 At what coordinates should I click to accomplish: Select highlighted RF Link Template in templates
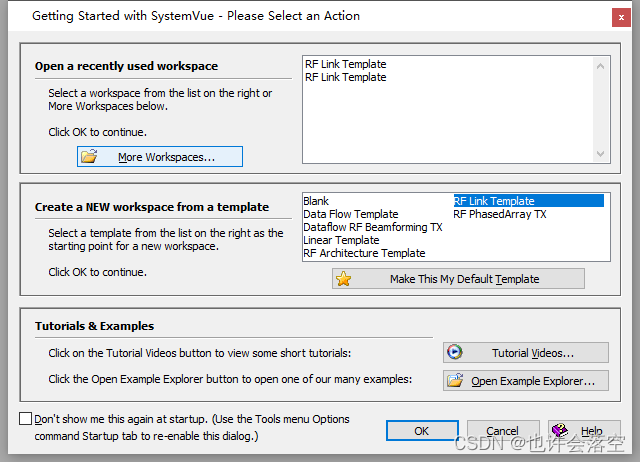pos(529,201)
